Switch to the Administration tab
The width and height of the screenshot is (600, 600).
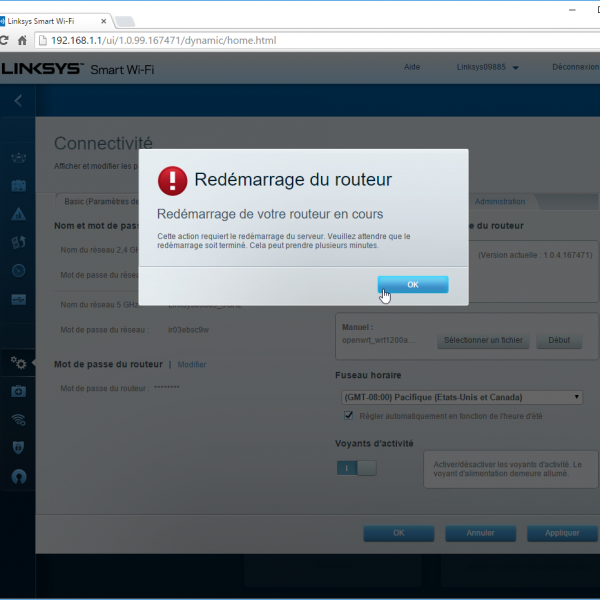pos(499,202)
